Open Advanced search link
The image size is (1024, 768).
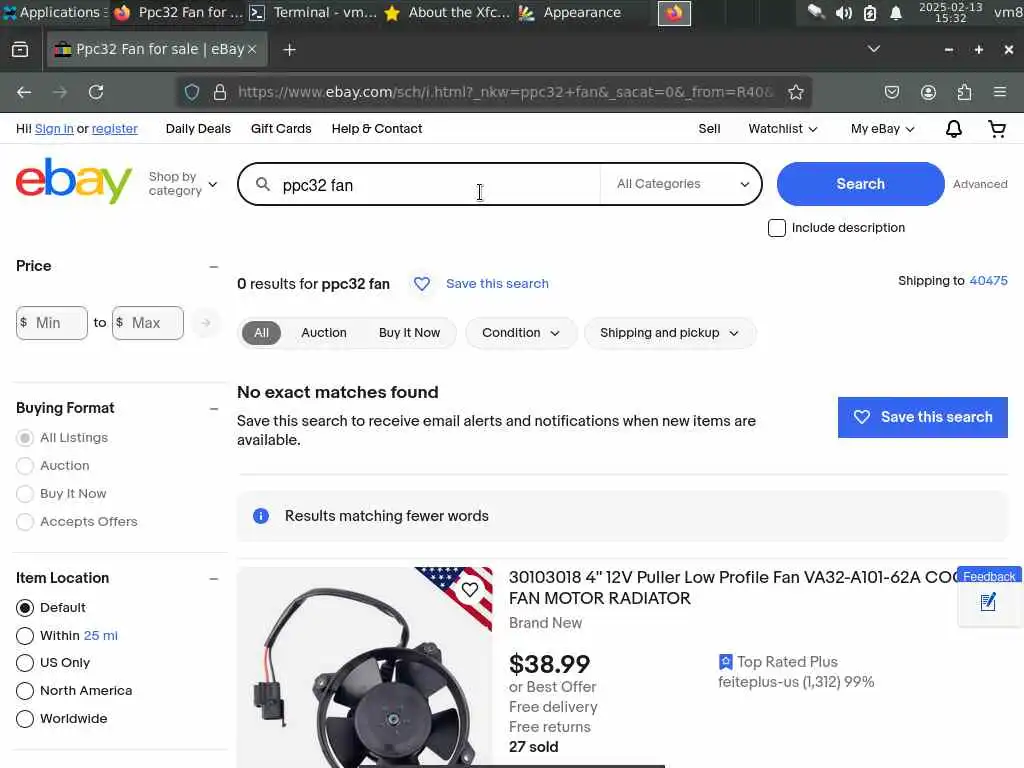[x=980, y=184]
